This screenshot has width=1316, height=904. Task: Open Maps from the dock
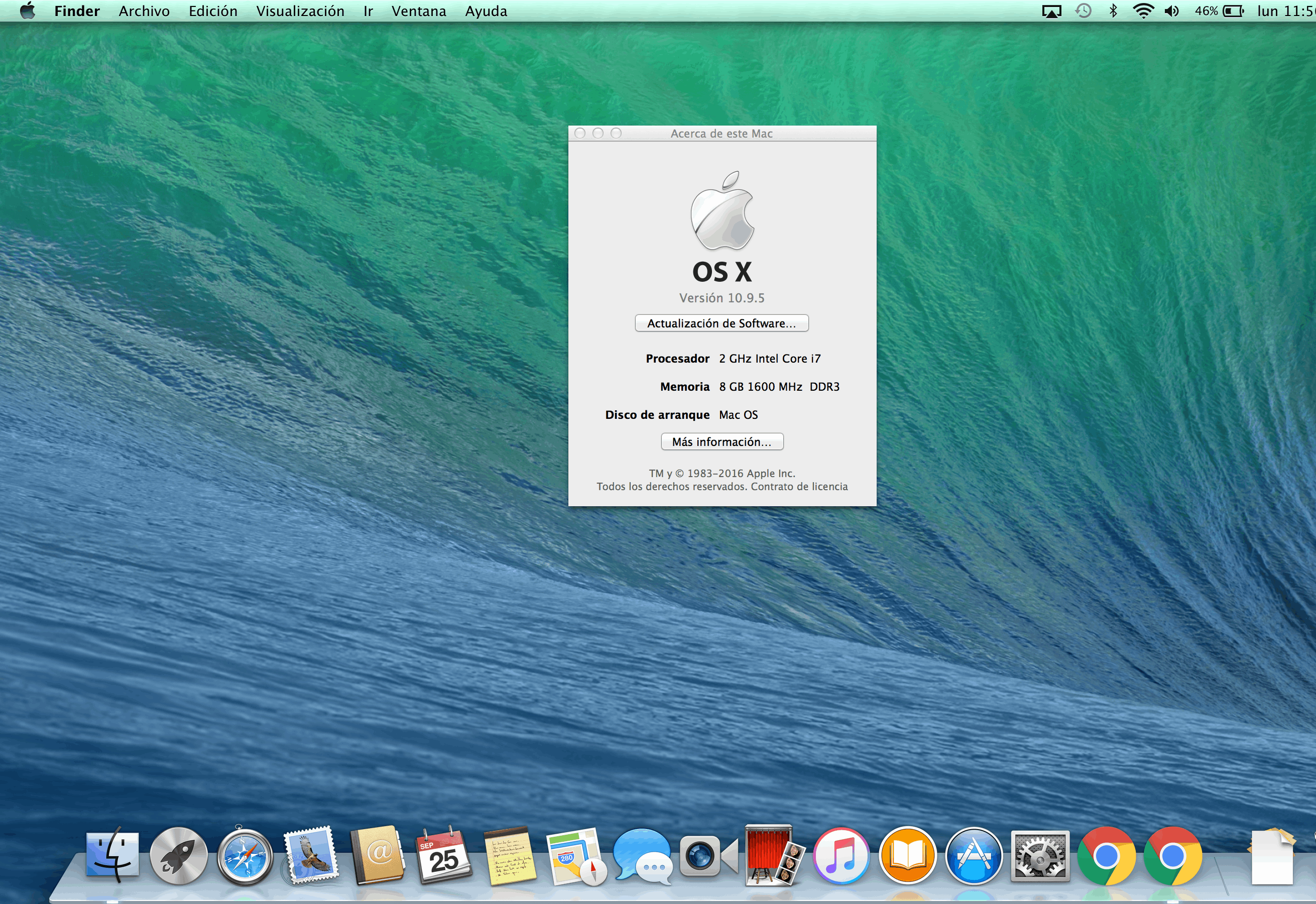click(x=576, y=856)
